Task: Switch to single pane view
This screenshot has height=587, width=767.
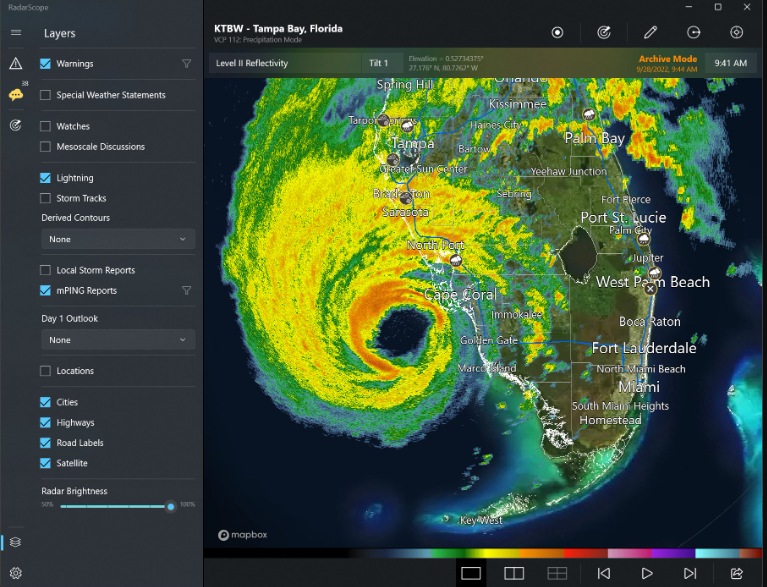Action: tap(471, 573)
